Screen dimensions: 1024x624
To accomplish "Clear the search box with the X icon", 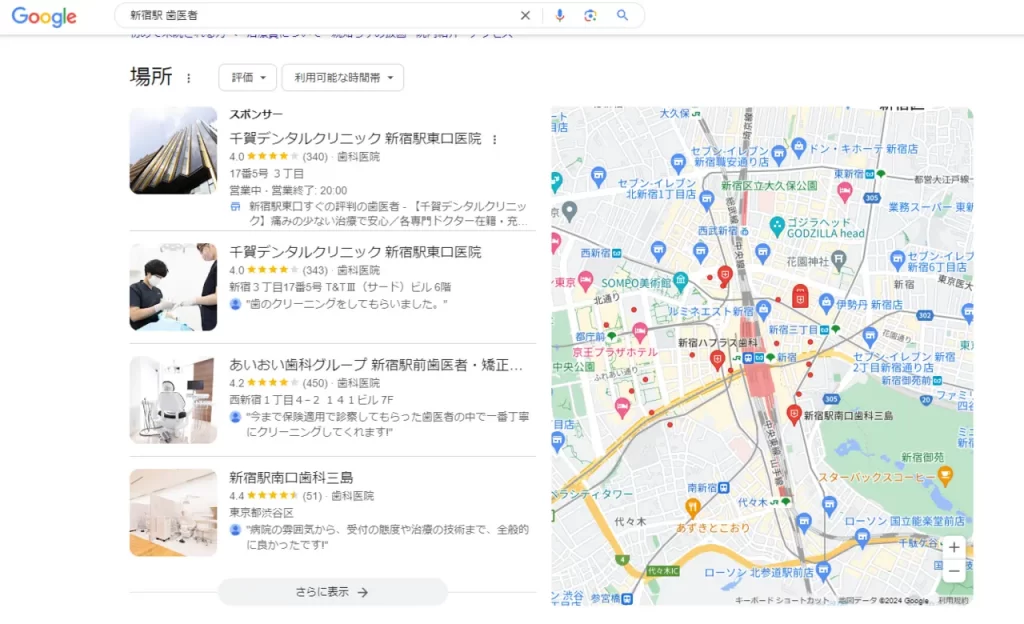I will click(x=525, y=15).
